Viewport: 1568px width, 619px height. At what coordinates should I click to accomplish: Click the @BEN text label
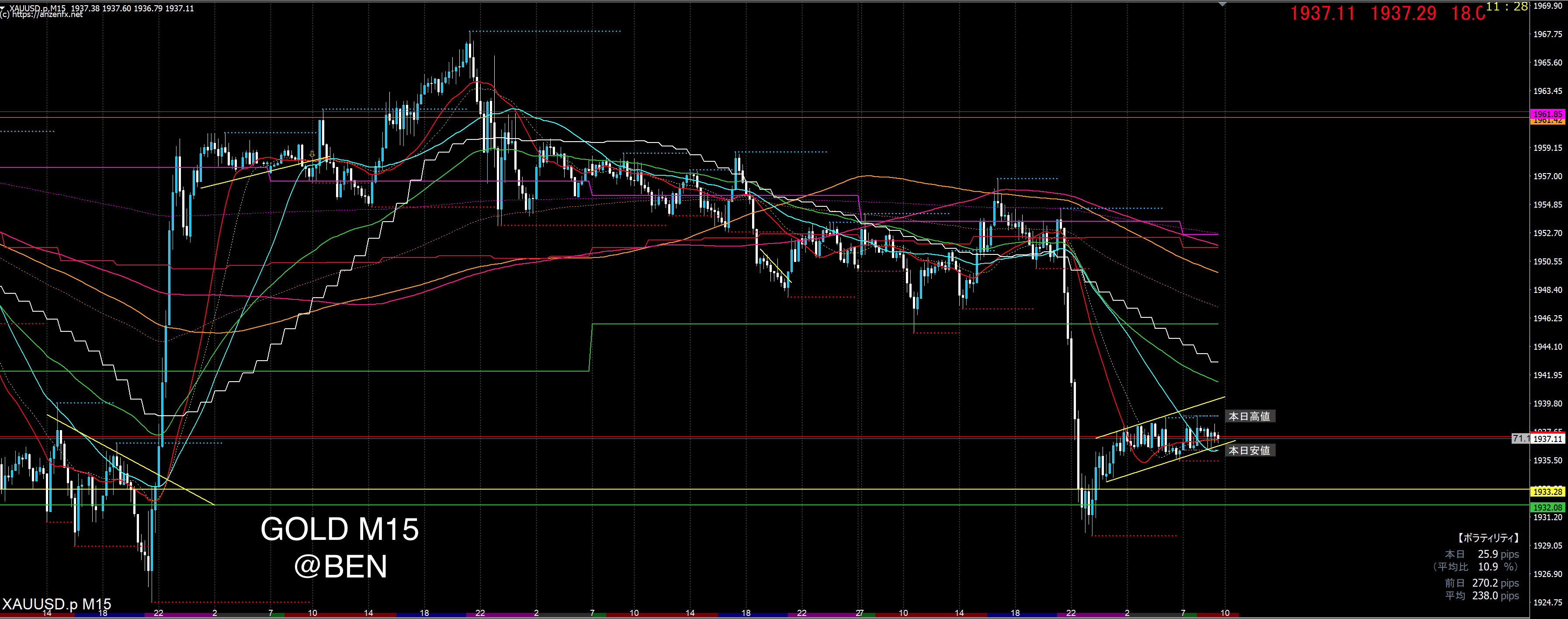click(340, 567)
